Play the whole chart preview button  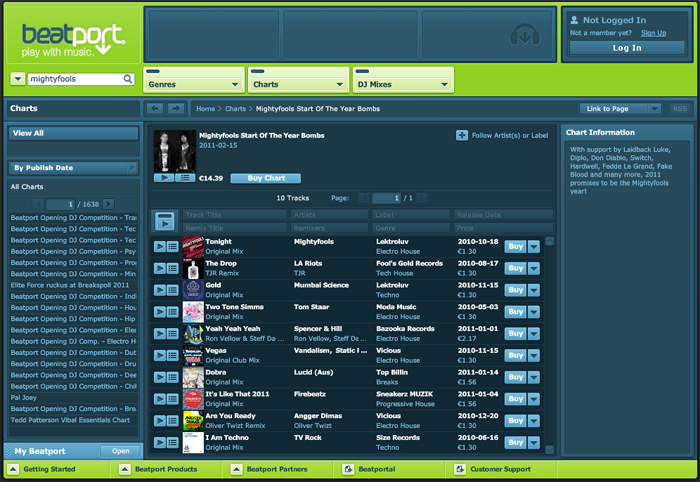pos(164,178)
